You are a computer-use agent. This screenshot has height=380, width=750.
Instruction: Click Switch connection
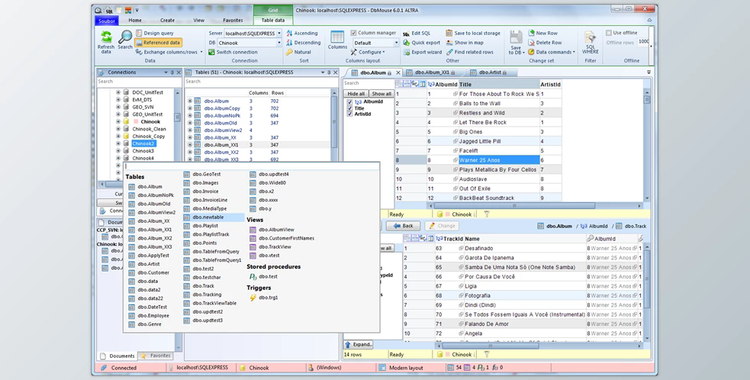tap(233, 52)
